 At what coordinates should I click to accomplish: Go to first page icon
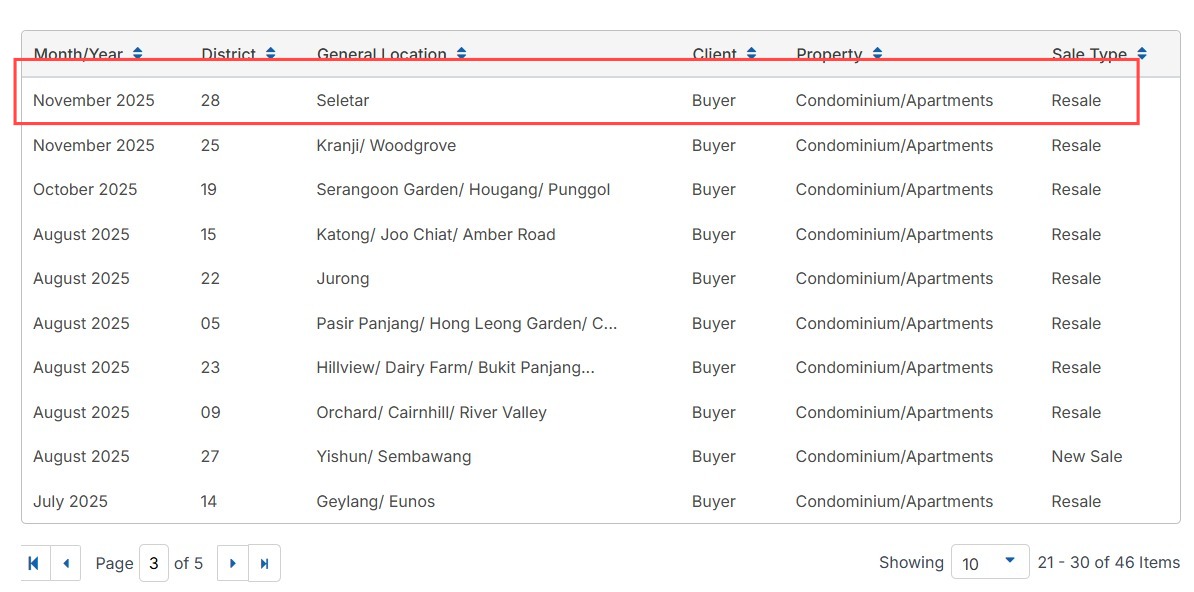(x=34, y=563)
